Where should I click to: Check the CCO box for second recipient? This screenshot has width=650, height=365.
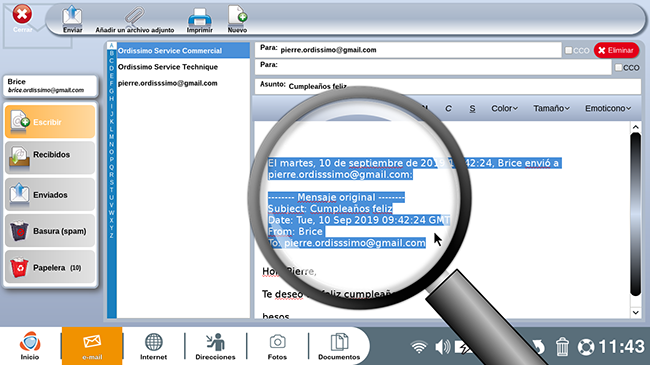click(x=618, y=67)
